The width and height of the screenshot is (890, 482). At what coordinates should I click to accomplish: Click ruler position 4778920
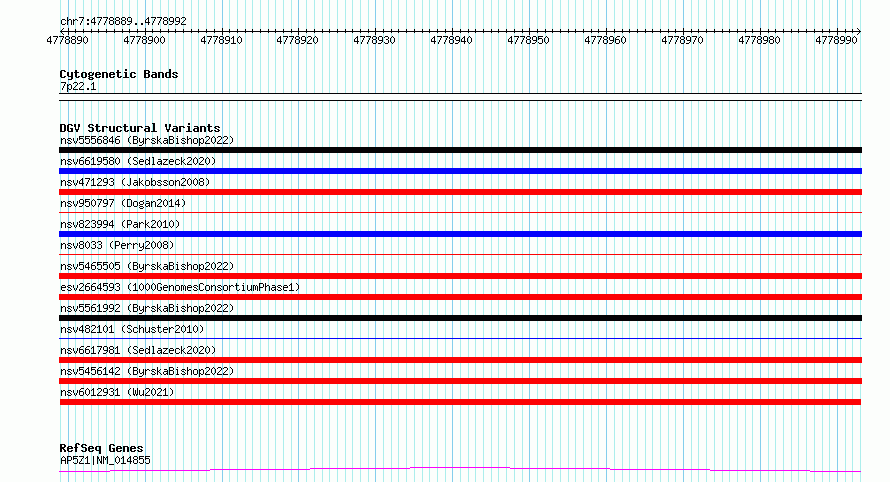tap(297, 40)
